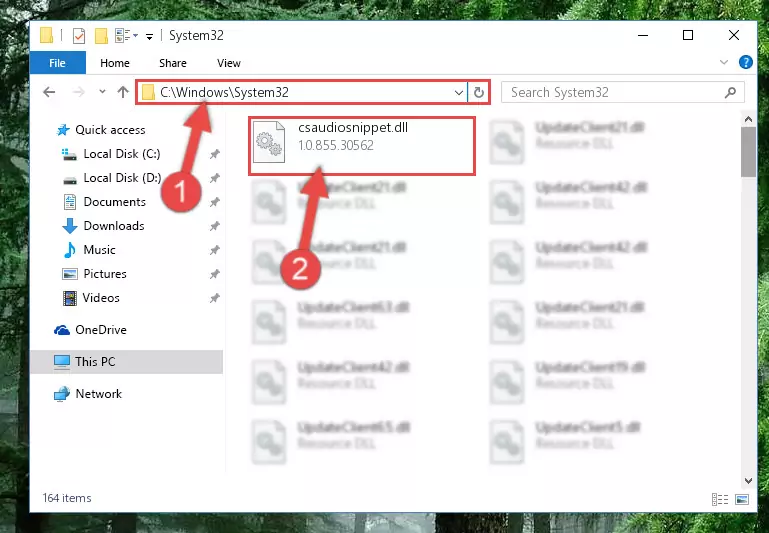This screenshot has width=769, height=533.
Task: Open the Help question mark icon
Action: (x=745, y=62)
